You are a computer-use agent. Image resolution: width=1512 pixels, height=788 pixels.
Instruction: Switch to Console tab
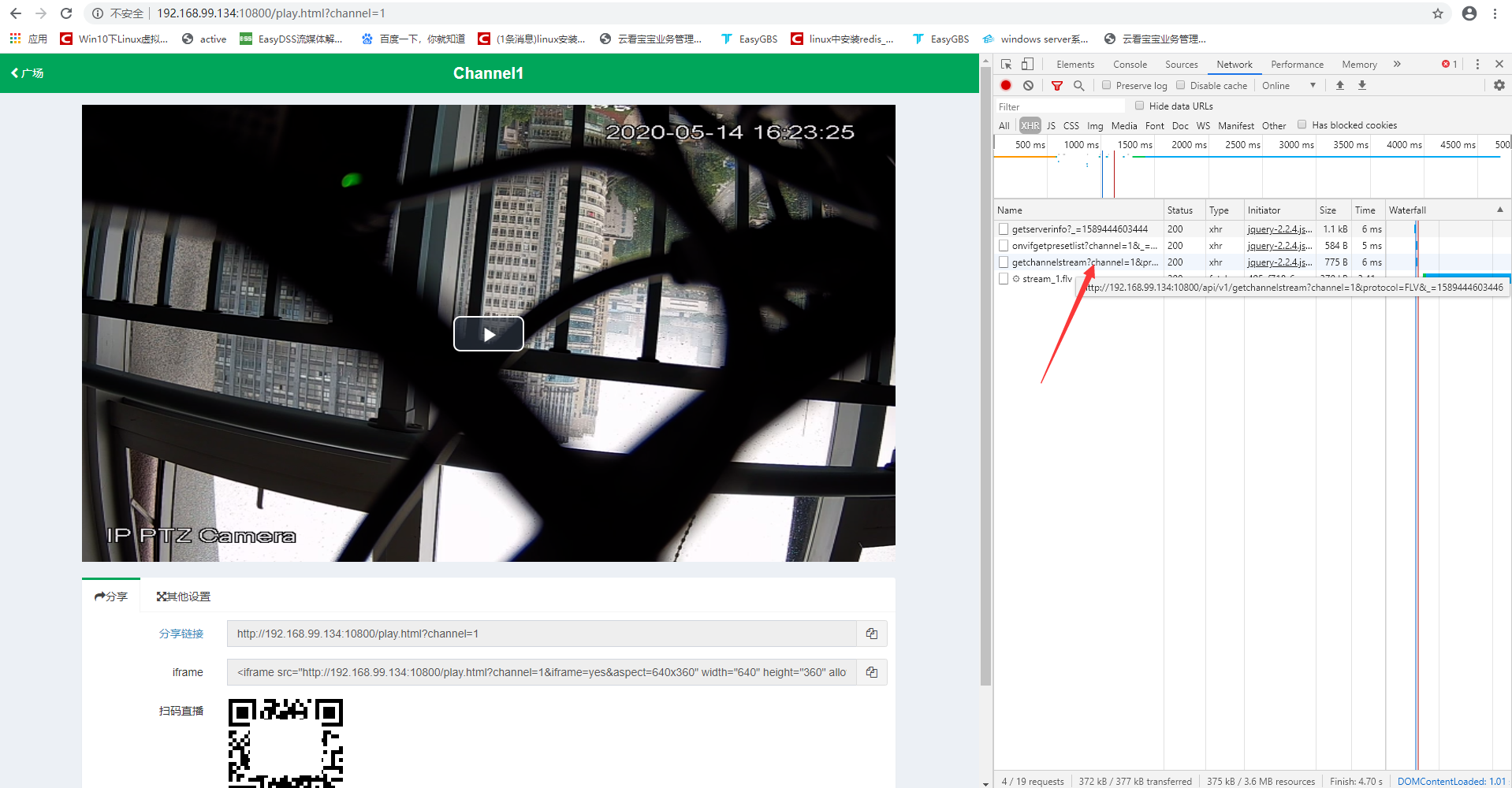1130,65
